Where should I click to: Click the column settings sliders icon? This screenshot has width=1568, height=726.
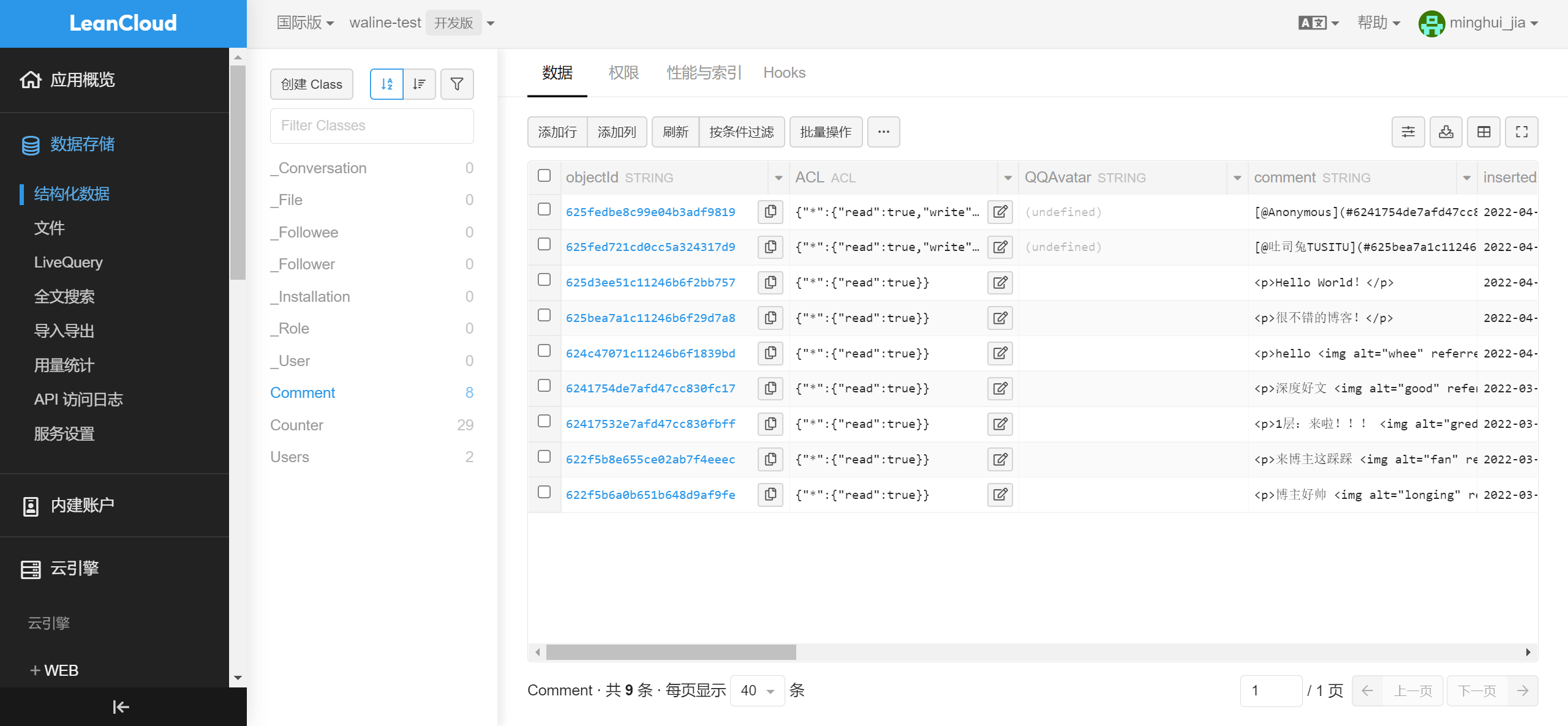[1408, 132]
